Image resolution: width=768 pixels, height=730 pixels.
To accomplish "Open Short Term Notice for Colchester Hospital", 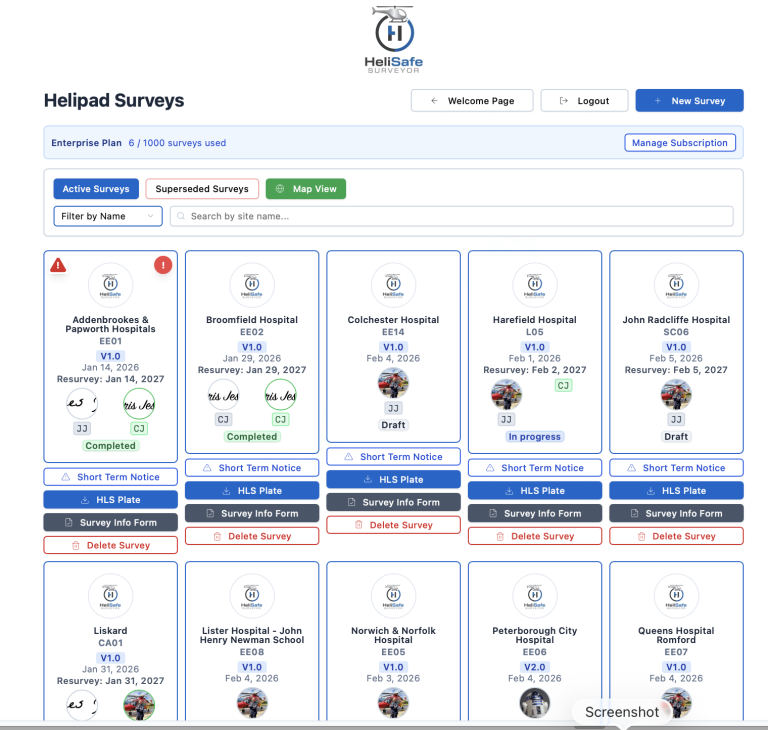I will pyautogui.click(x=393, y=457).
